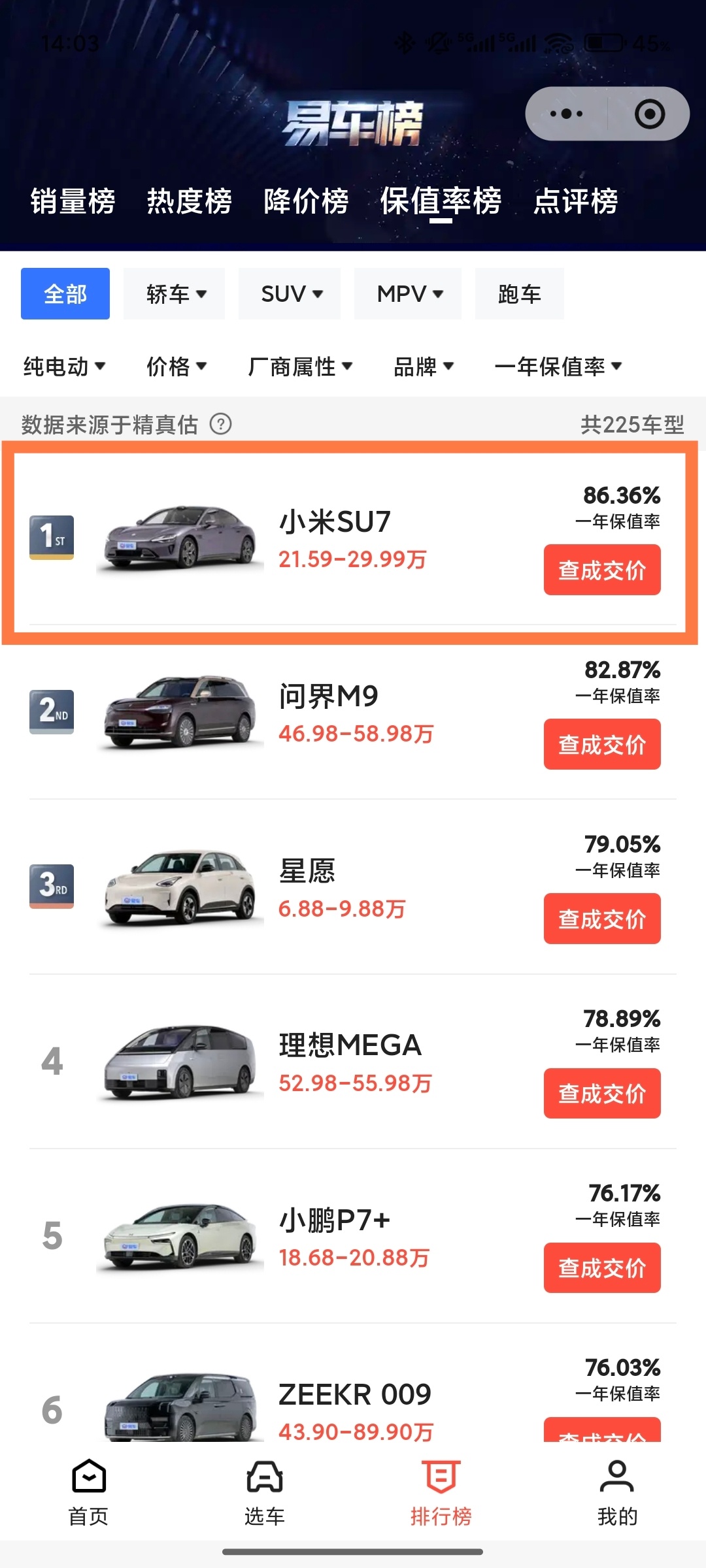Image resolution: width=706 pixels, height=1568 pixels.
Task: Select the 全部 category filter
Action: (65, 294)
